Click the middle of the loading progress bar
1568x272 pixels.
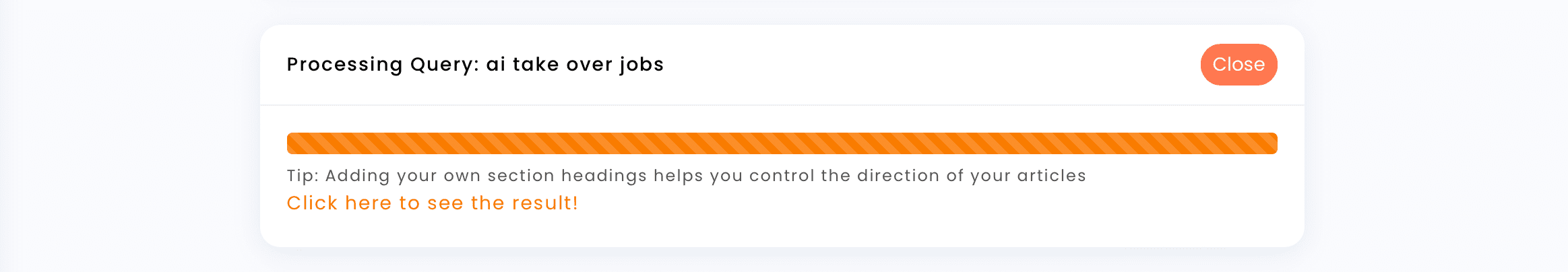(x=782, y=143)
